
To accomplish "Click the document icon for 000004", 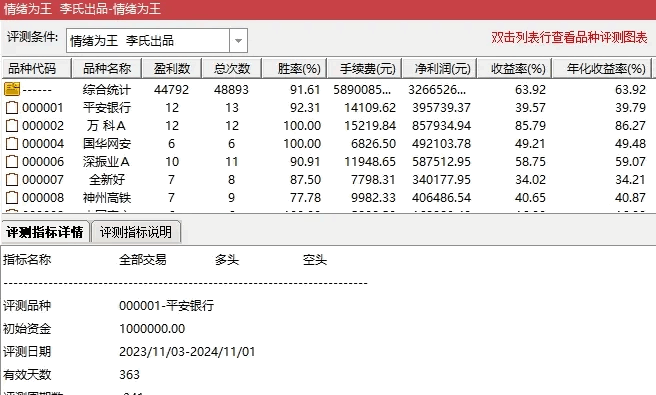I will [12, 144].
